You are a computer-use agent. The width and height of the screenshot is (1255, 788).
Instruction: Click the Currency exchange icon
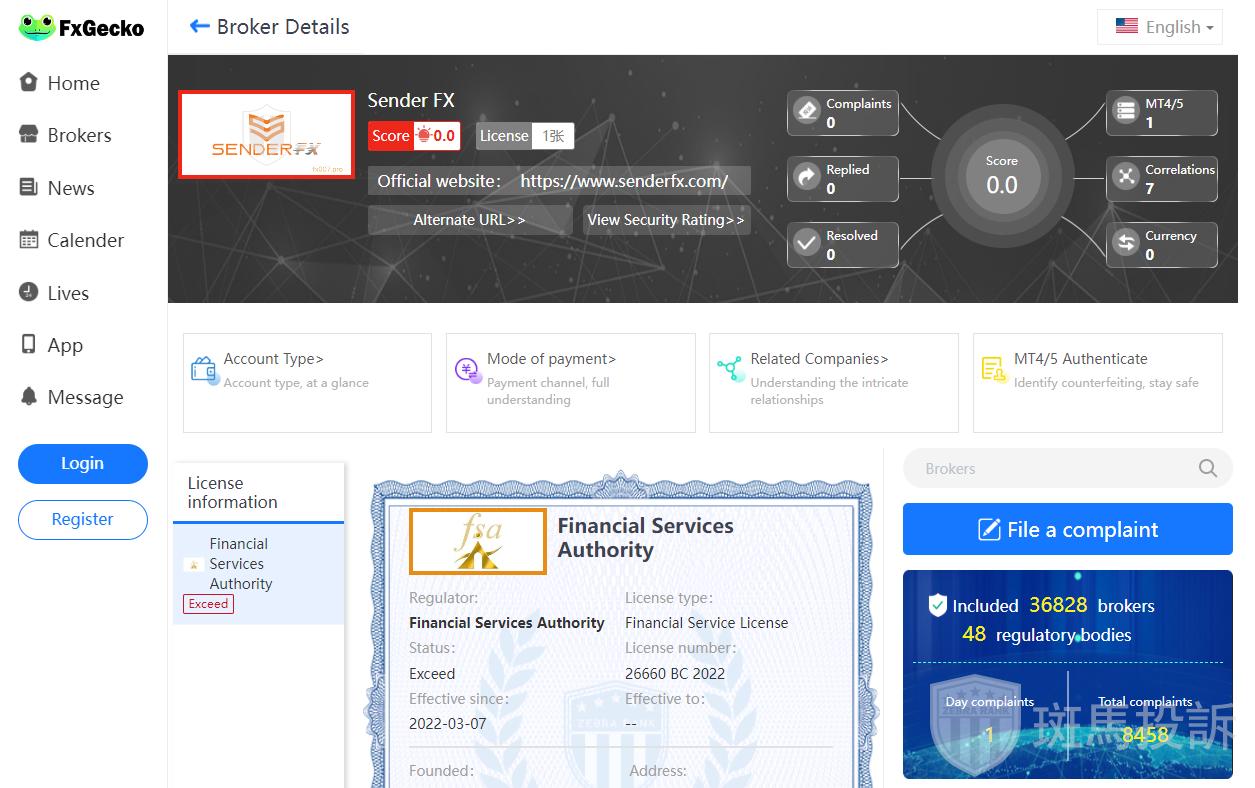[x=1126, y=243]
